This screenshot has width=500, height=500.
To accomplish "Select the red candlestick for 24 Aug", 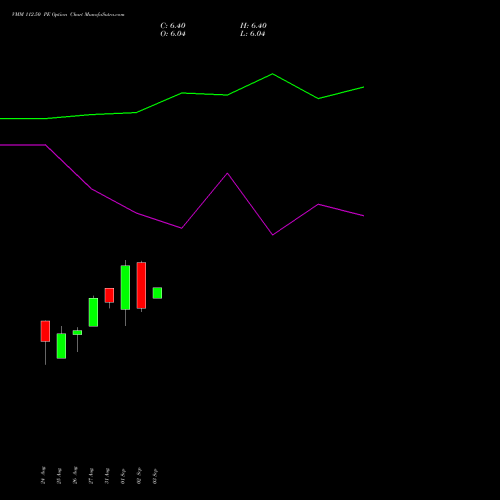I will (45, 331).
